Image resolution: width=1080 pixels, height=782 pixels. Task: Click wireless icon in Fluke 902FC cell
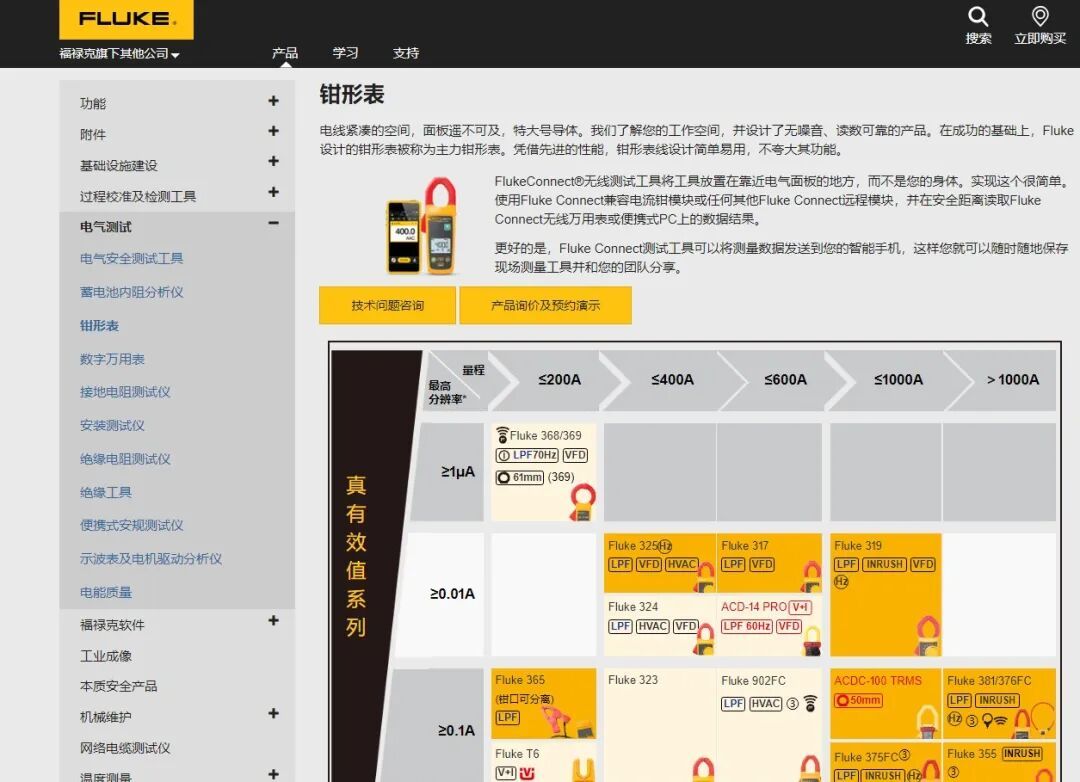click(811, 703)
